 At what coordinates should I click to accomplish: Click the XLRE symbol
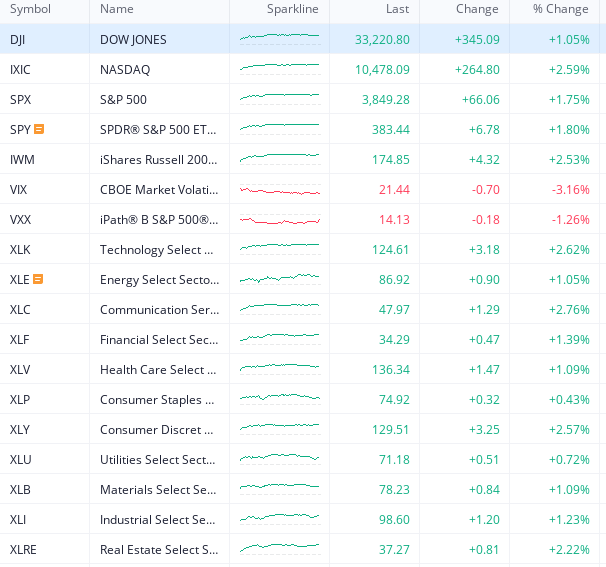coord(23,550)
